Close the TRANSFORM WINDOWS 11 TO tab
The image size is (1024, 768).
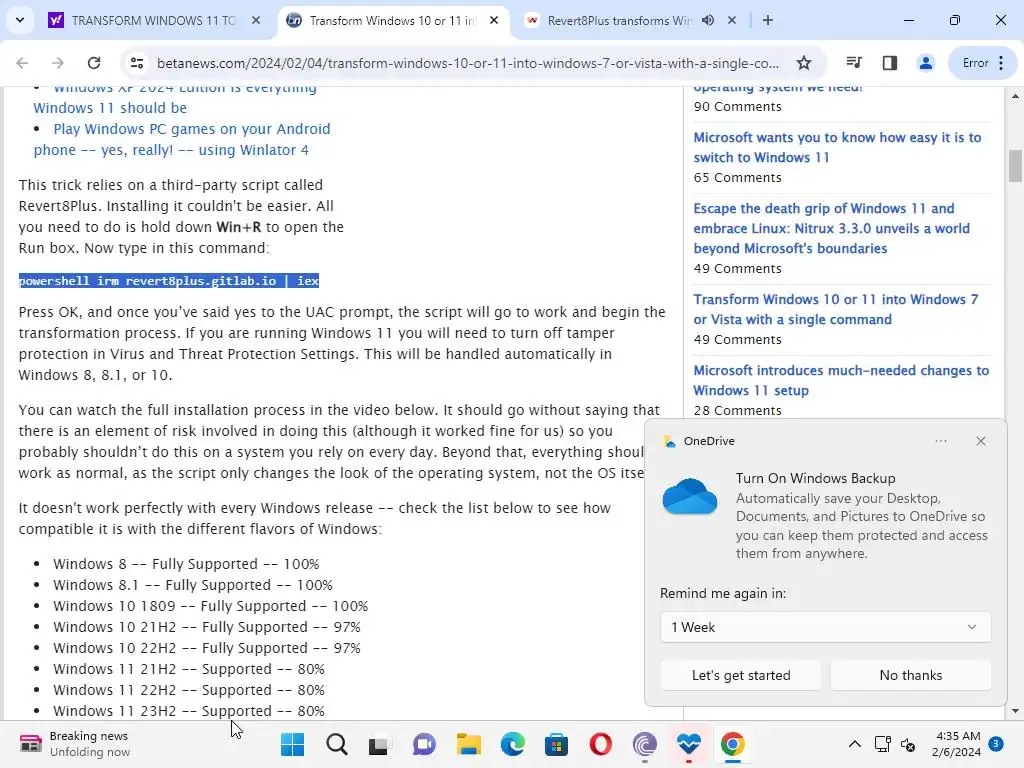[x=256, y=20]
